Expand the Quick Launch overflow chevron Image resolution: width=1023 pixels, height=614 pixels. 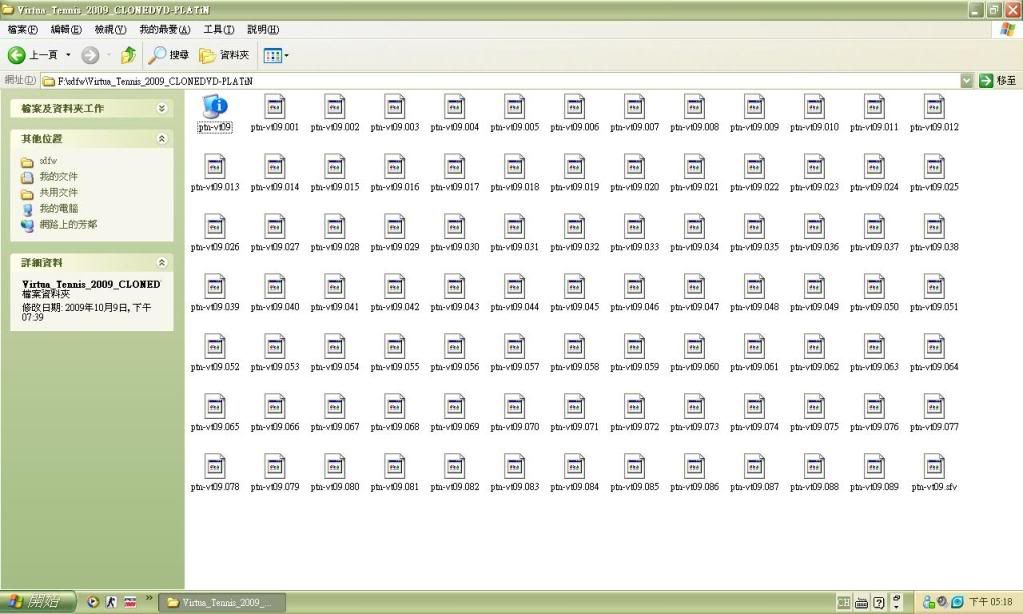149,598
